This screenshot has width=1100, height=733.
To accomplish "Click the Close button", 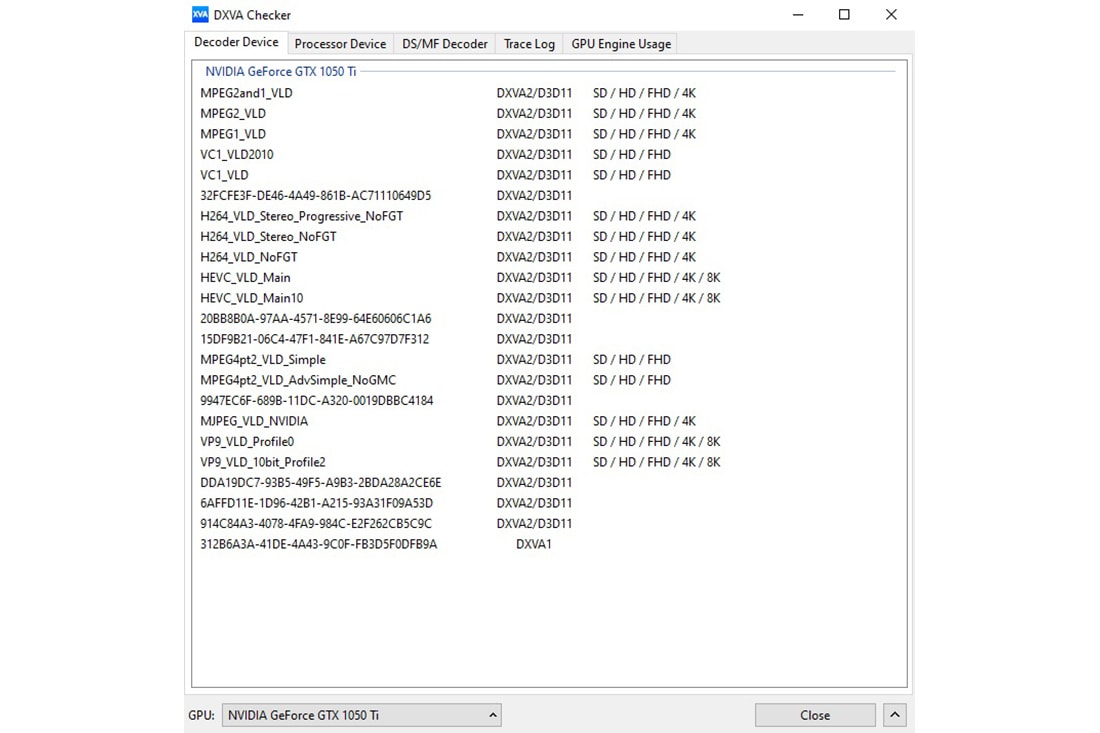I will [x=815, y=715].
